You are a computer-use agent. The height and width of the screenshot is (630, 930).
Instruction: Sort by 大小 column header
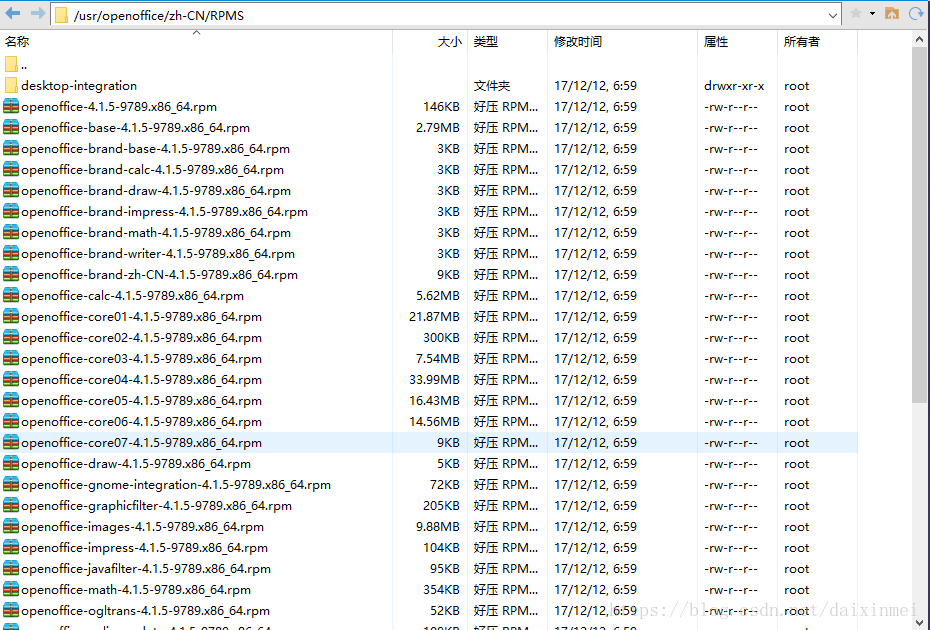450,42
